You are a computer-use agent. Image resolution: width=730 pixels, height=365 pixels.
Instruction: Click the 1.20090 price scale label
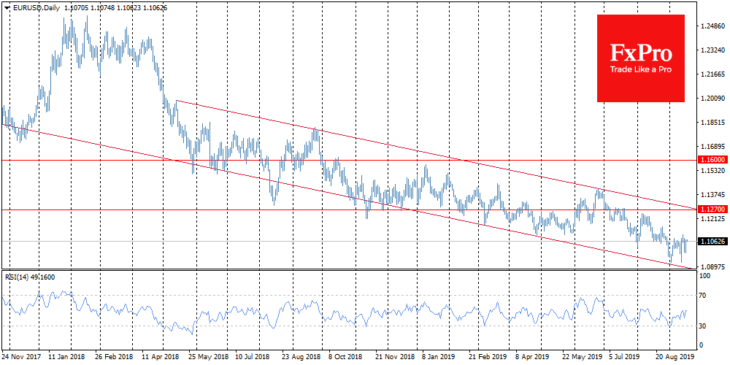tap(711, 98)
